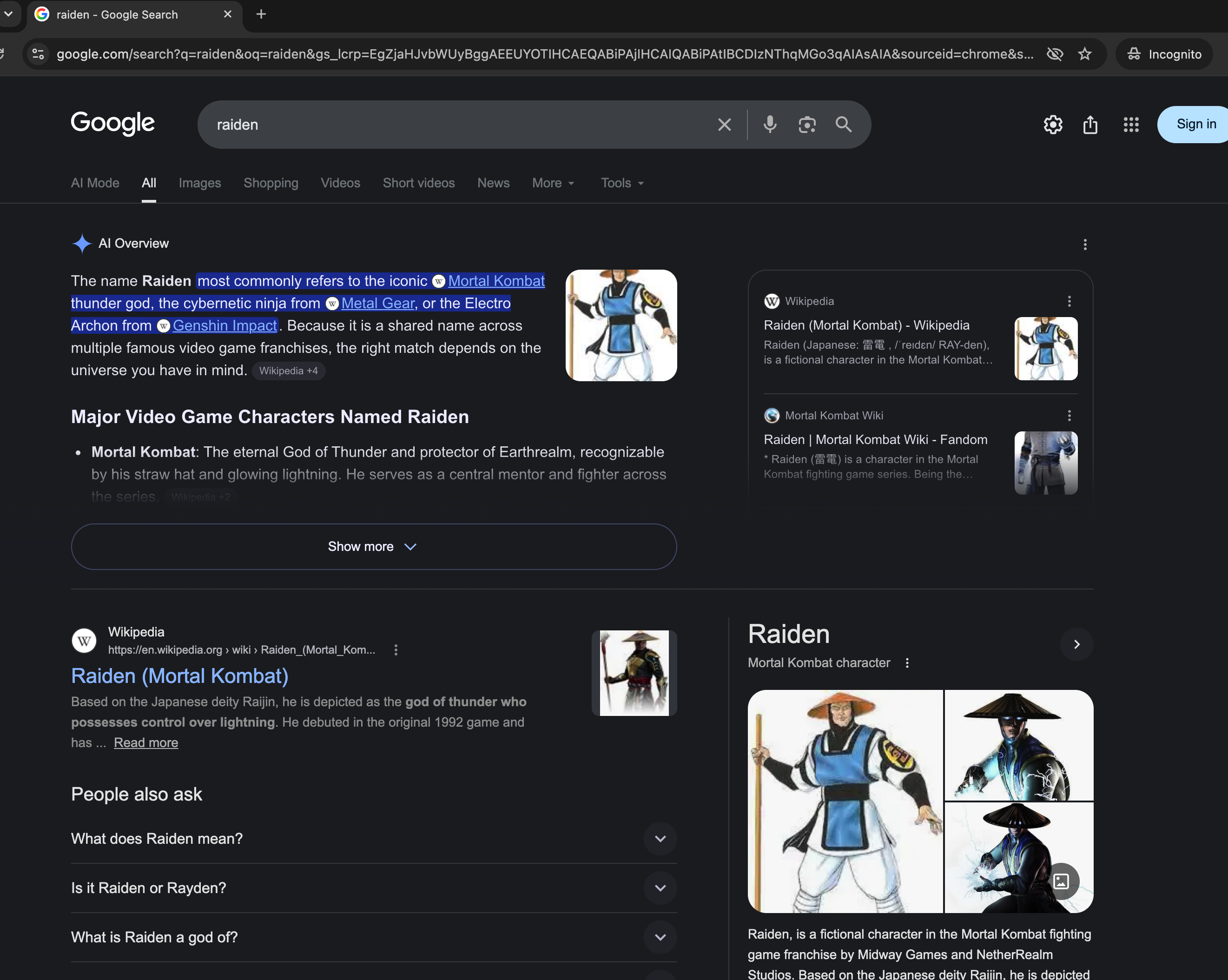Open Raiden (Mortal Kombat) - Wikipedia source card
Viewport: 1228px width, 980px height.
click(x=866, y=325)
